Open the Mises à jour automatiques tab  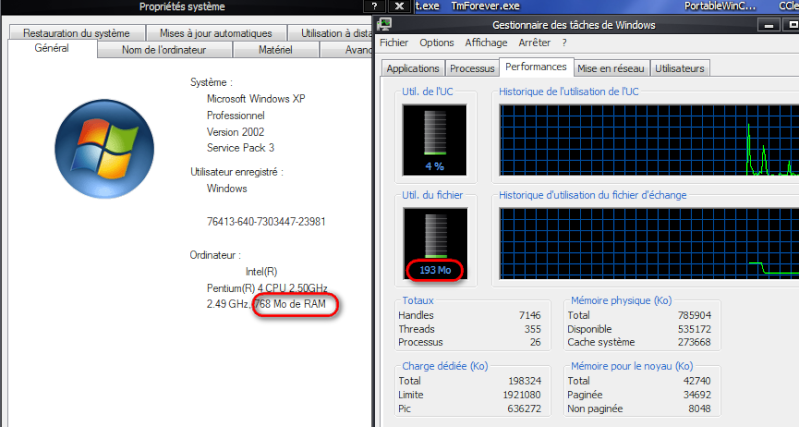(216, 33)
